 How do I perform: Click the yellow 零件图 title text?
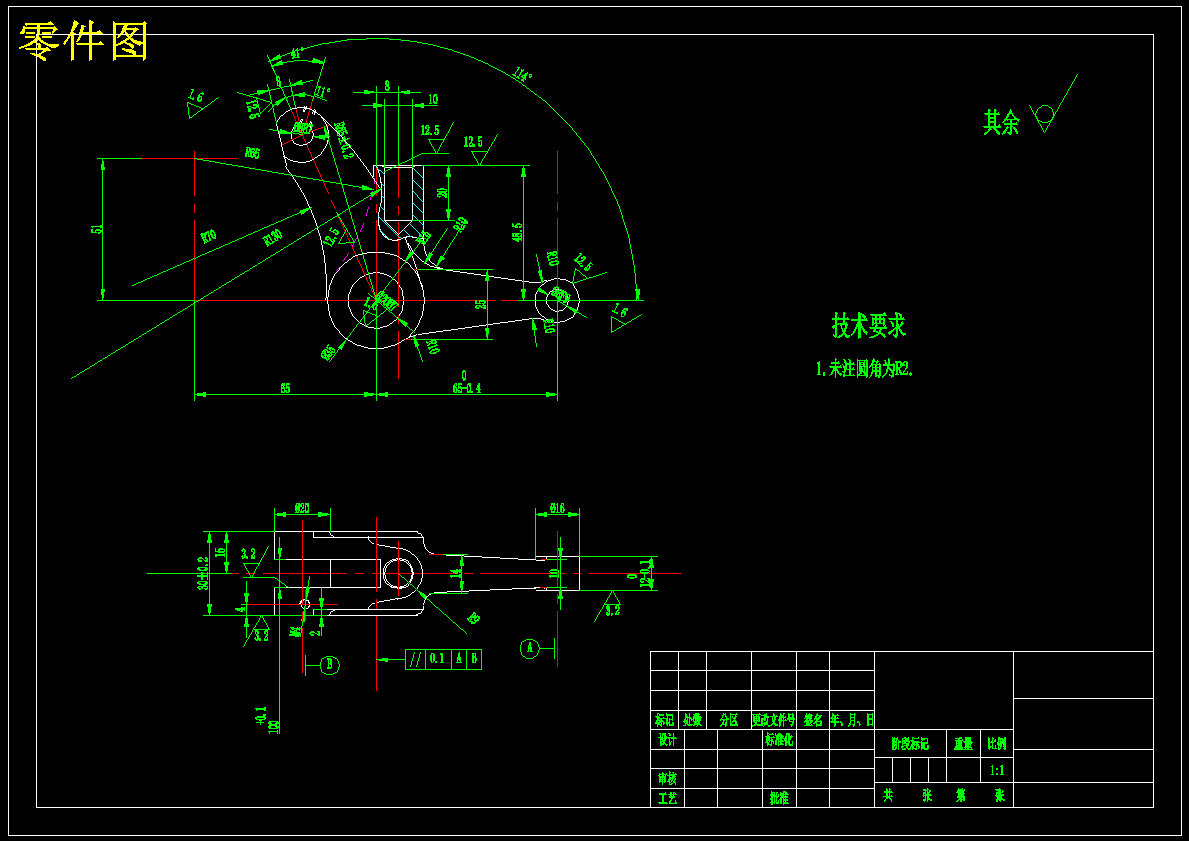[x=83, y=42]
